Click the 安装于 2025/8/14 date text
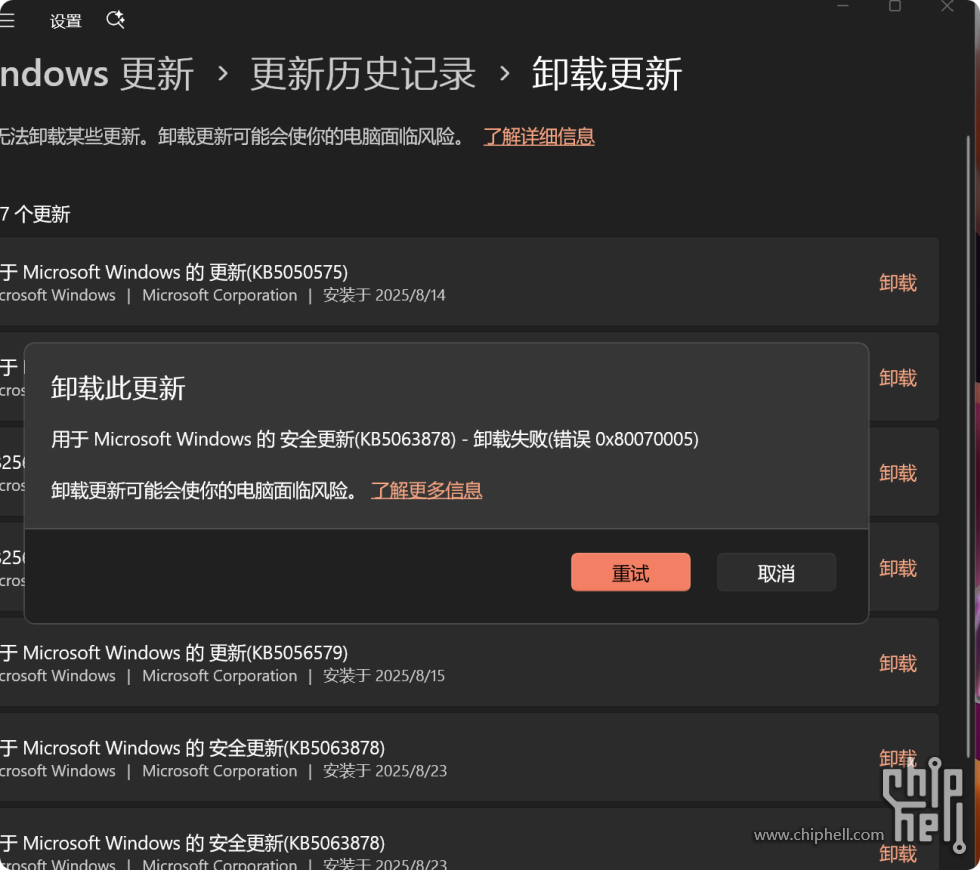Screen dimensions: 980x870 click(x=384, y=295)
